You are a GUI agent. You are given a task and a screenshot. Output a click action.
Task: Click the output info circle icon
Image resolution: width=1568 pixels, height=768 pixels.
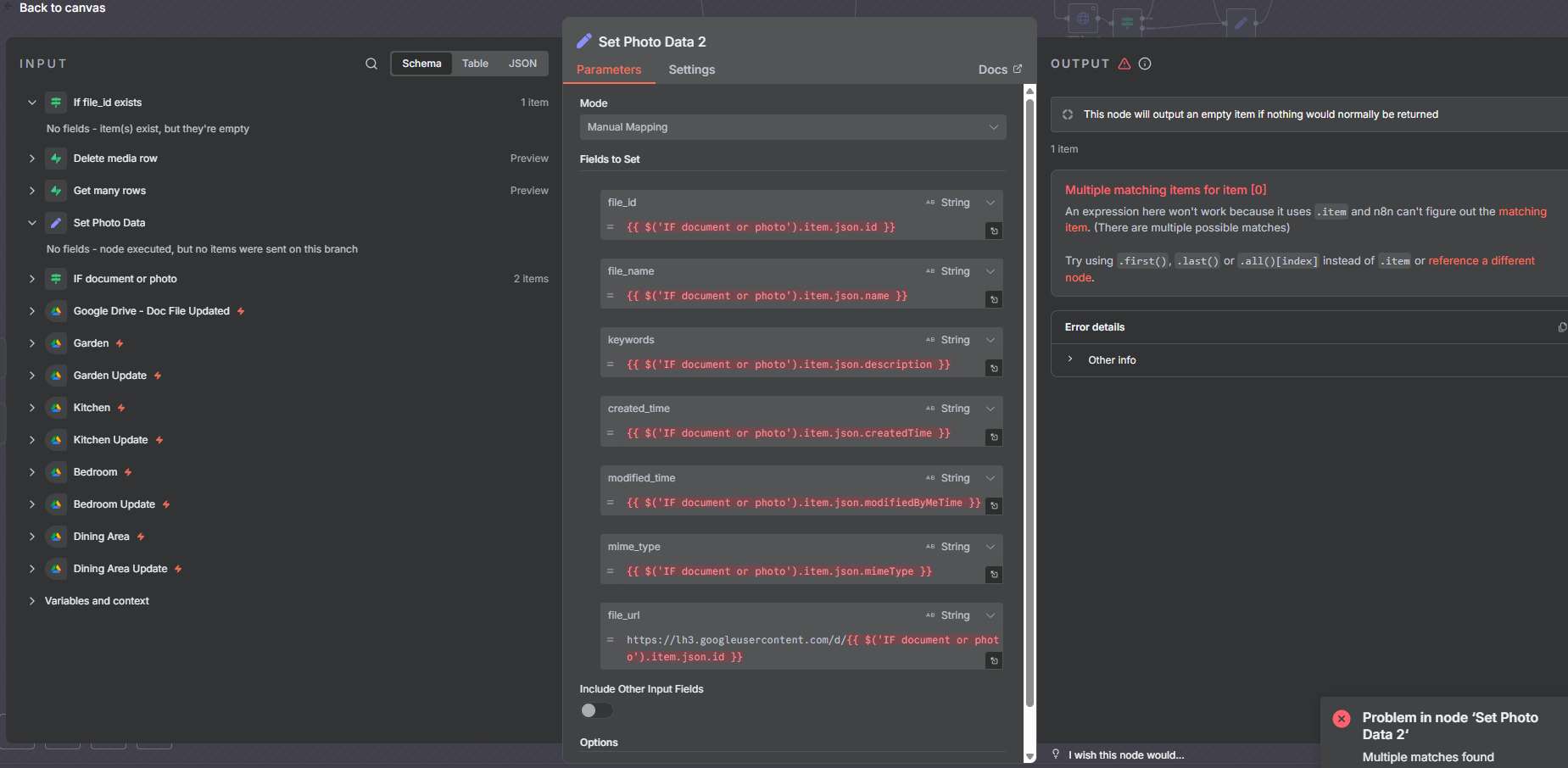coord(1145,64)
